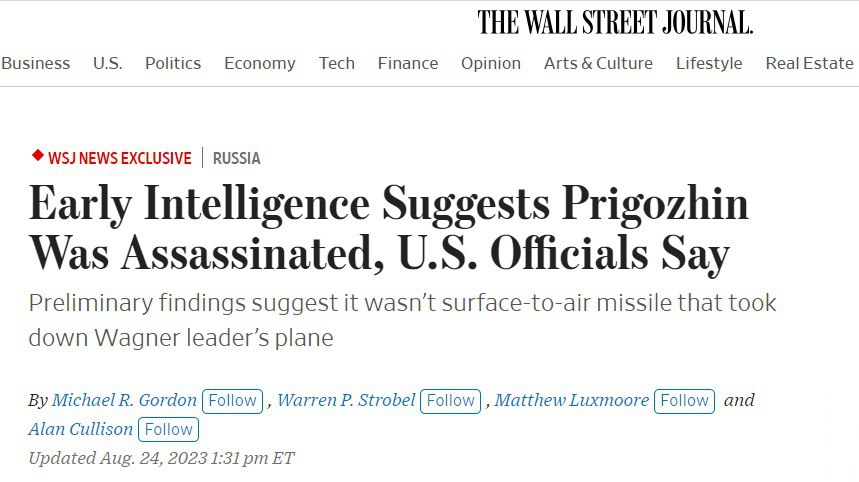Image resolution: width=859 pixels, height=482 pixels.
Task: Follow author Warren P. Strobel
Action: (x=451, y=400)
